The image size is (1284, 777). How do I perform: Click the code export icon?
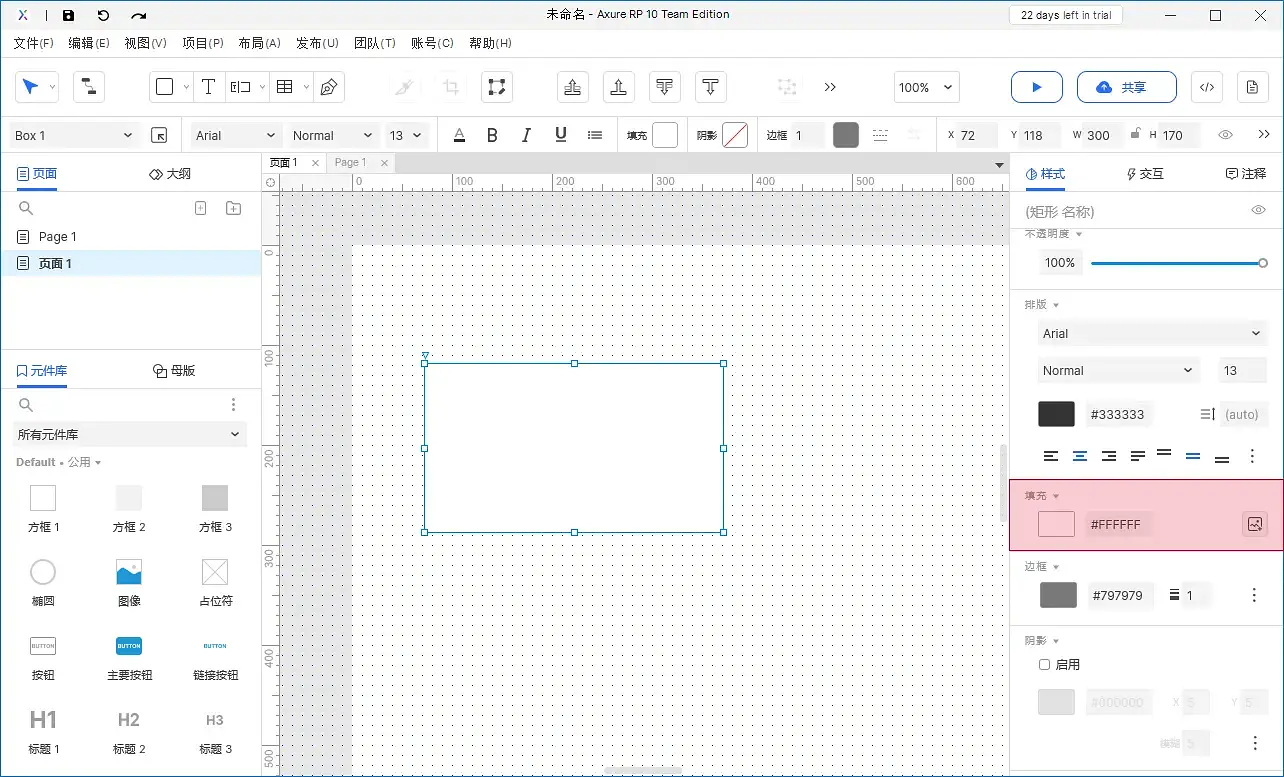click(x=1207, y=87)
